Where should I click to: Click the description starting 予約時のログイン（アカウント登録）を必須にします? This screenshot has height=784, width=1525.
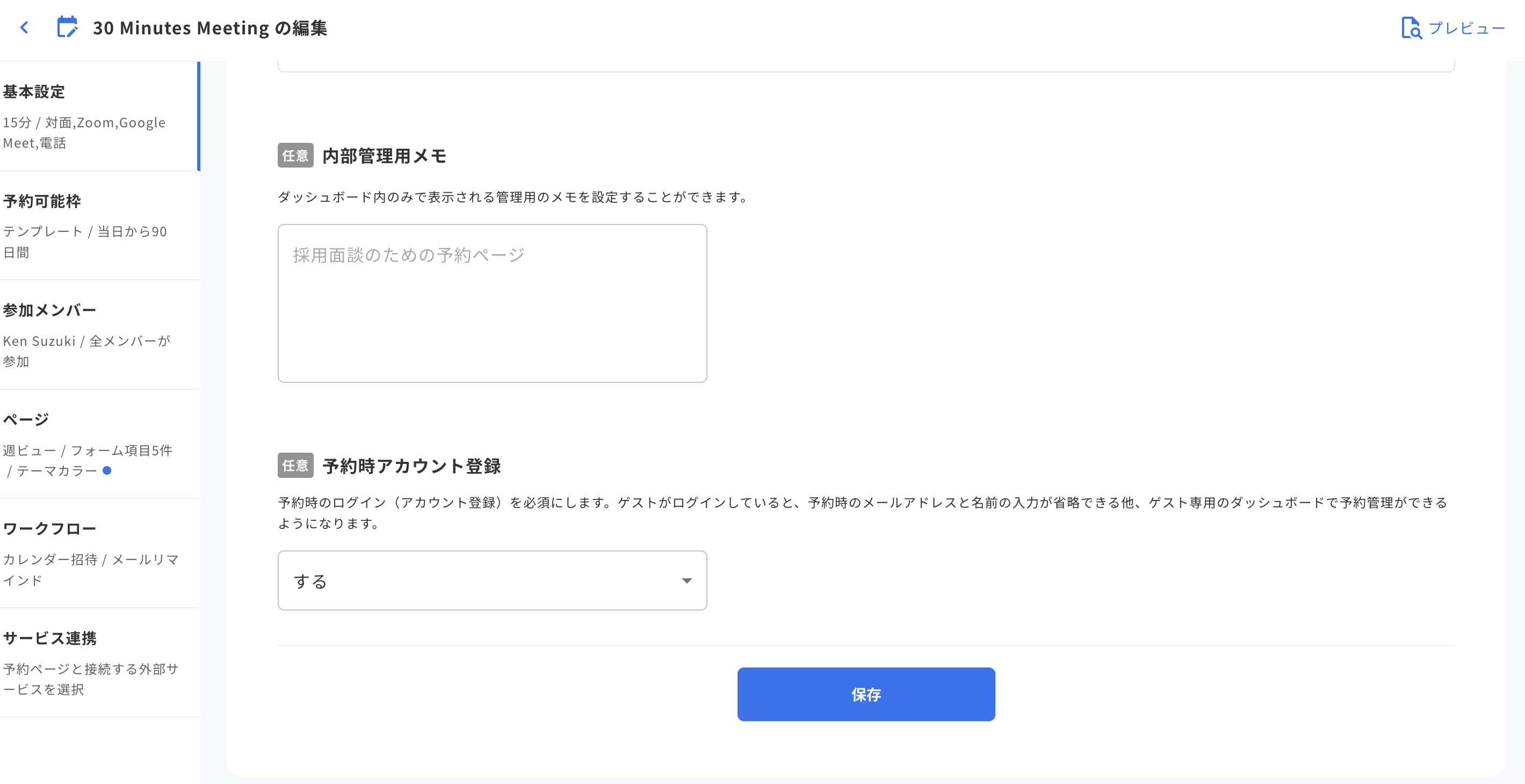coord(863,513)
